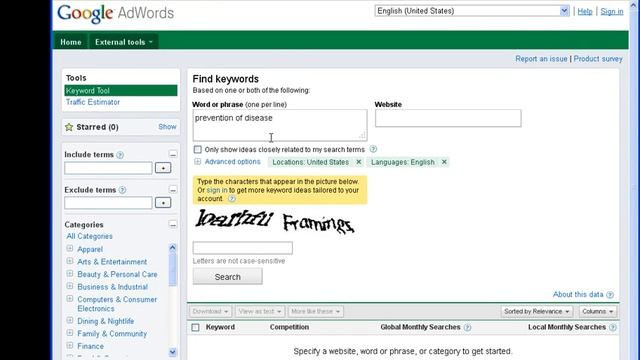640x360 pixels.
Task: Select Keyword Tool in Tools panel
Action: (x=121, y=91)
